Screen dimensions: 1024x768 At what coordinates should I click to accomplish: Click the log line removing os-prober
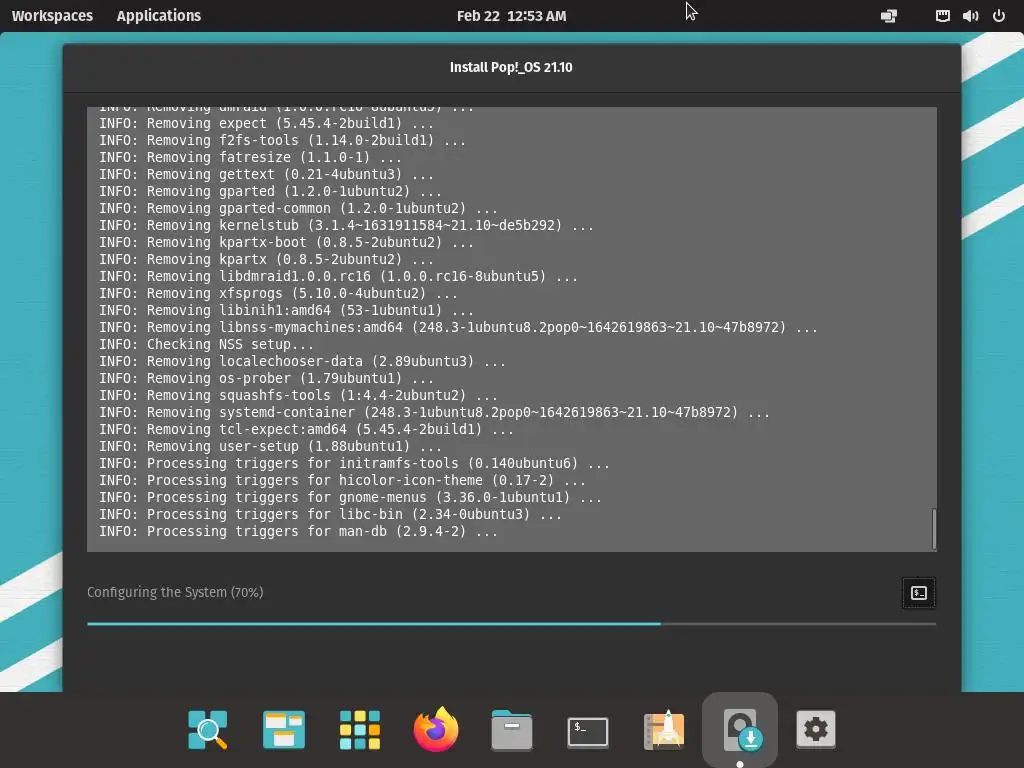pyautogui.click(x=266, y=378)
